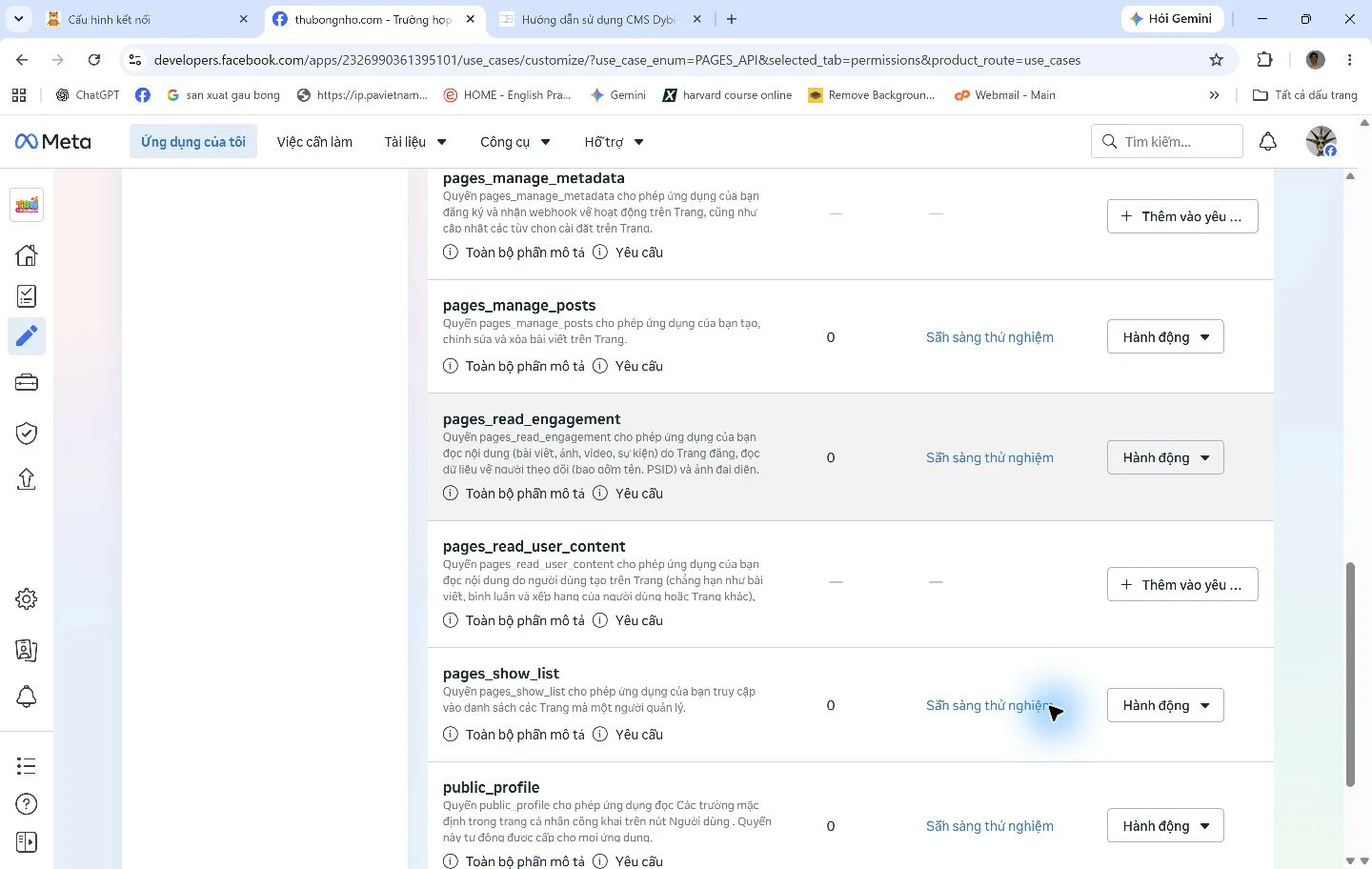Open the tab search dropdown arrow
The height and width of the screenshot is (869, 1372).
click(x=18, y=19)
